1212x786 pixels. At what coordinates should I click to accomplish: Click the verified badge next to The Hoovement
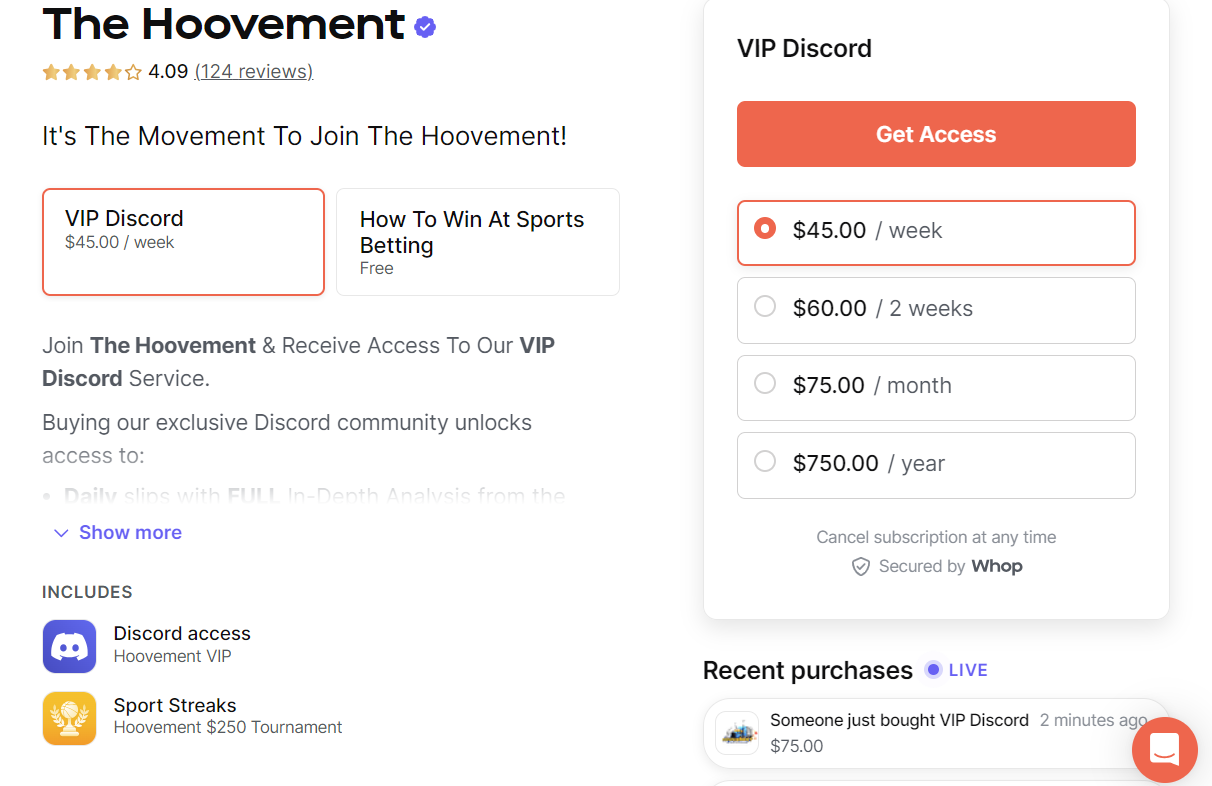[425, 27]
